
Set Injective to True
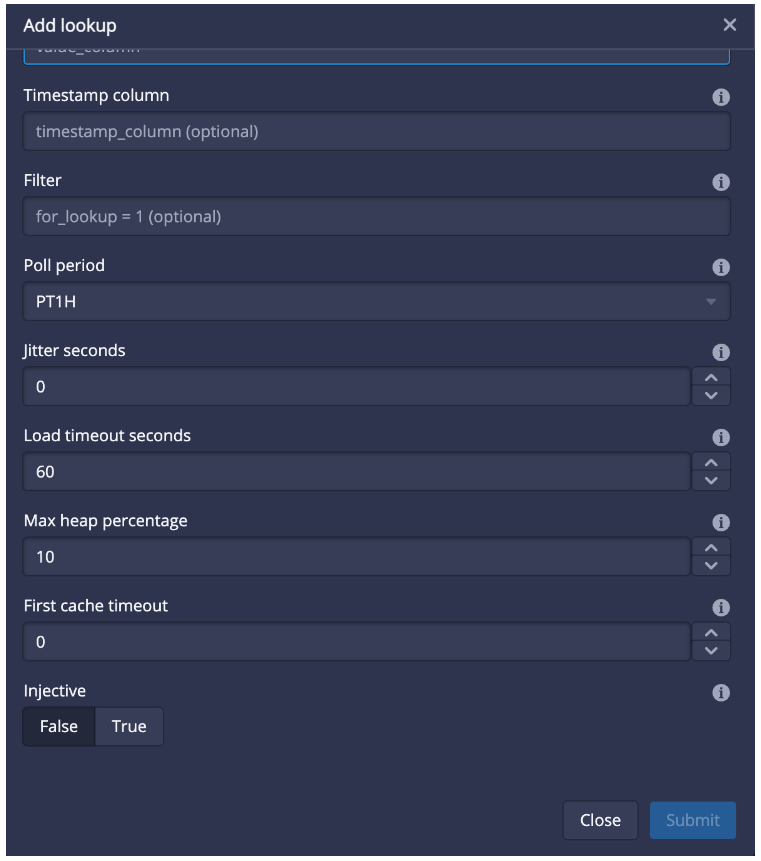tap(129, 727)
